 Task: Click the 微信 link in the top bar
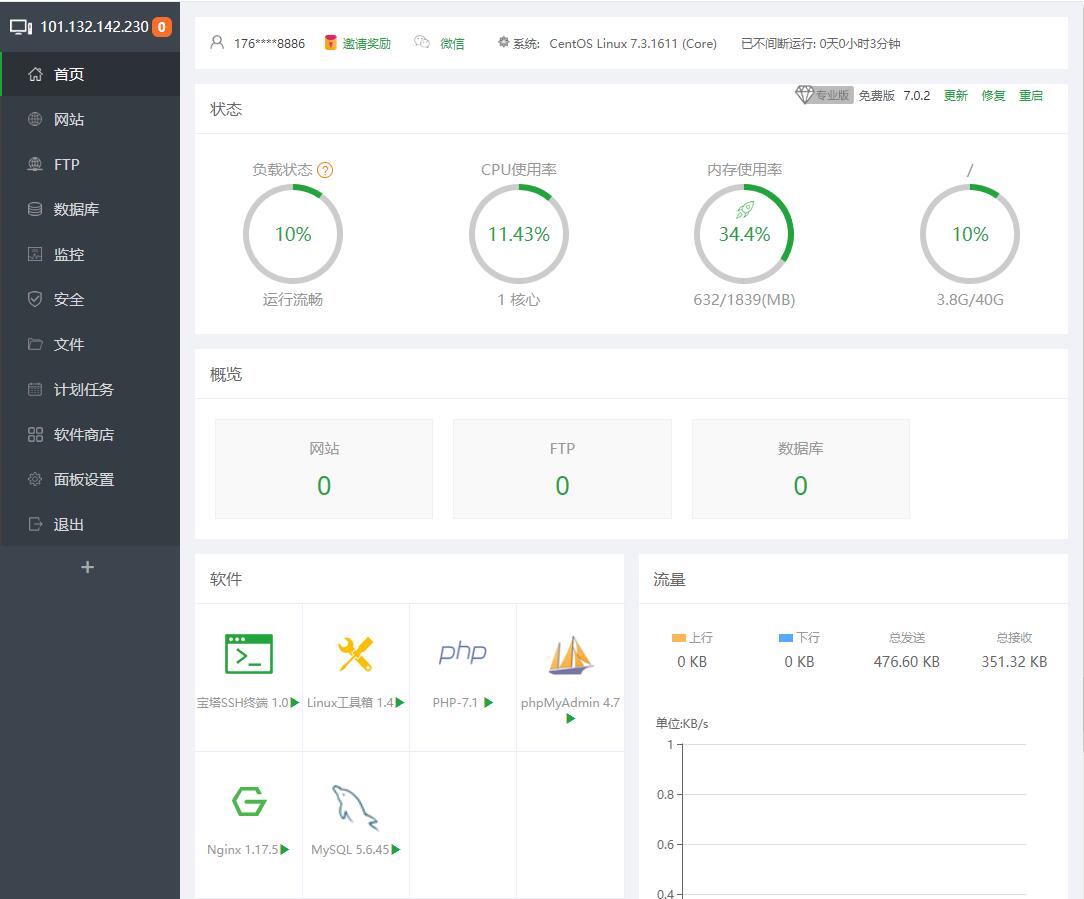(x=452, y=44)
